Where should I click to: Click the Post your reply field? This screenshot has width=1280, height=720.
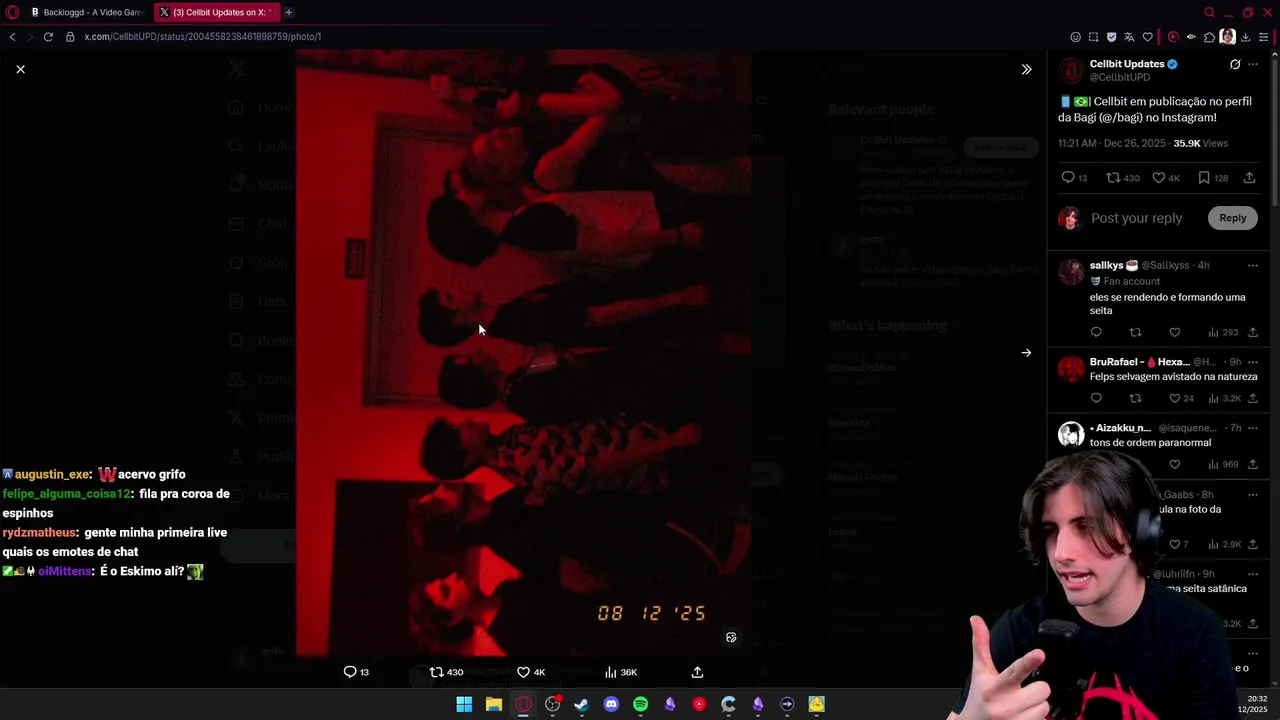[x=1136, y=218]
